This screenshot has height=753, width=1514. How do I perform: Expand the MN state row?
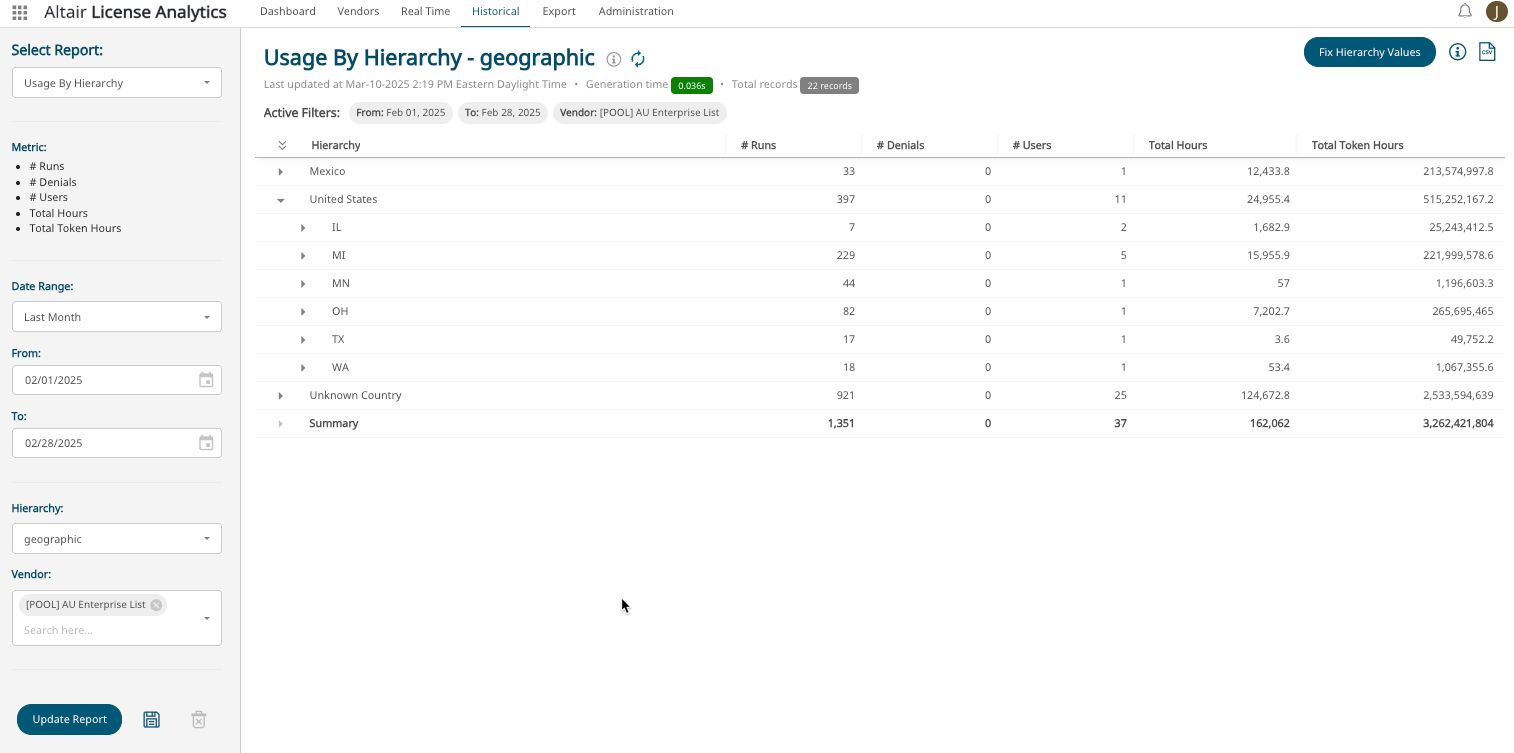[303, 284]
